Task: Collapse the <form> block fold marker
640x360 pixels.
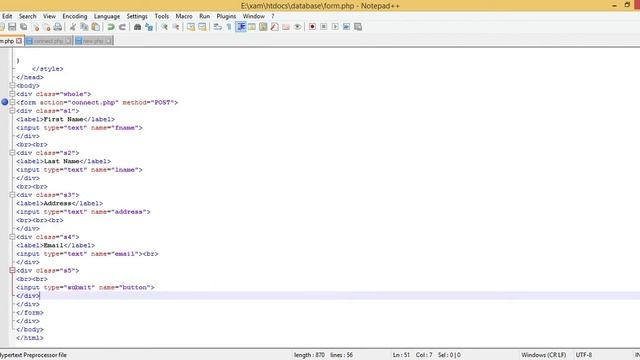Action: pos(12,102)
